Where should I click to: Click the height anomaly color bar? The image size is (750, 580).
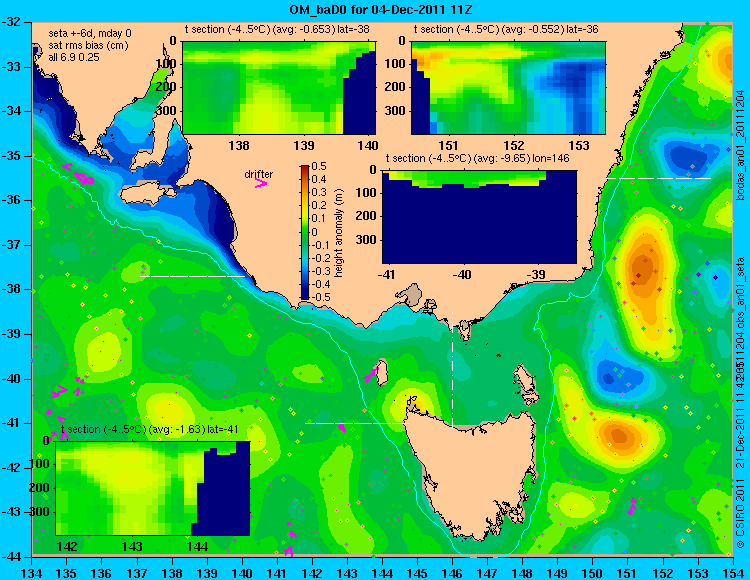pos(305,232)
